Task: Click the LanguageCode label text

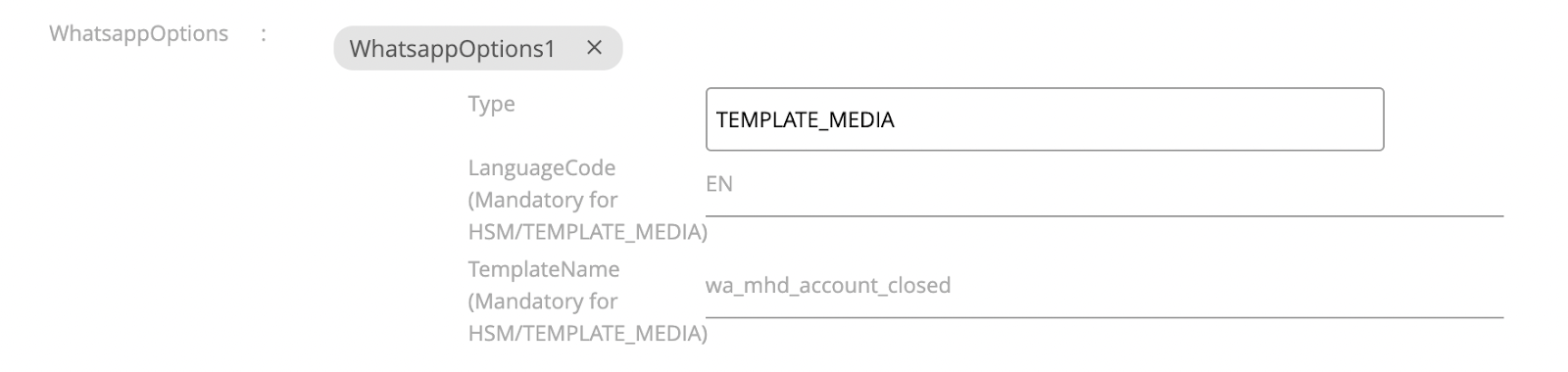Action: (x=542, y=167)
